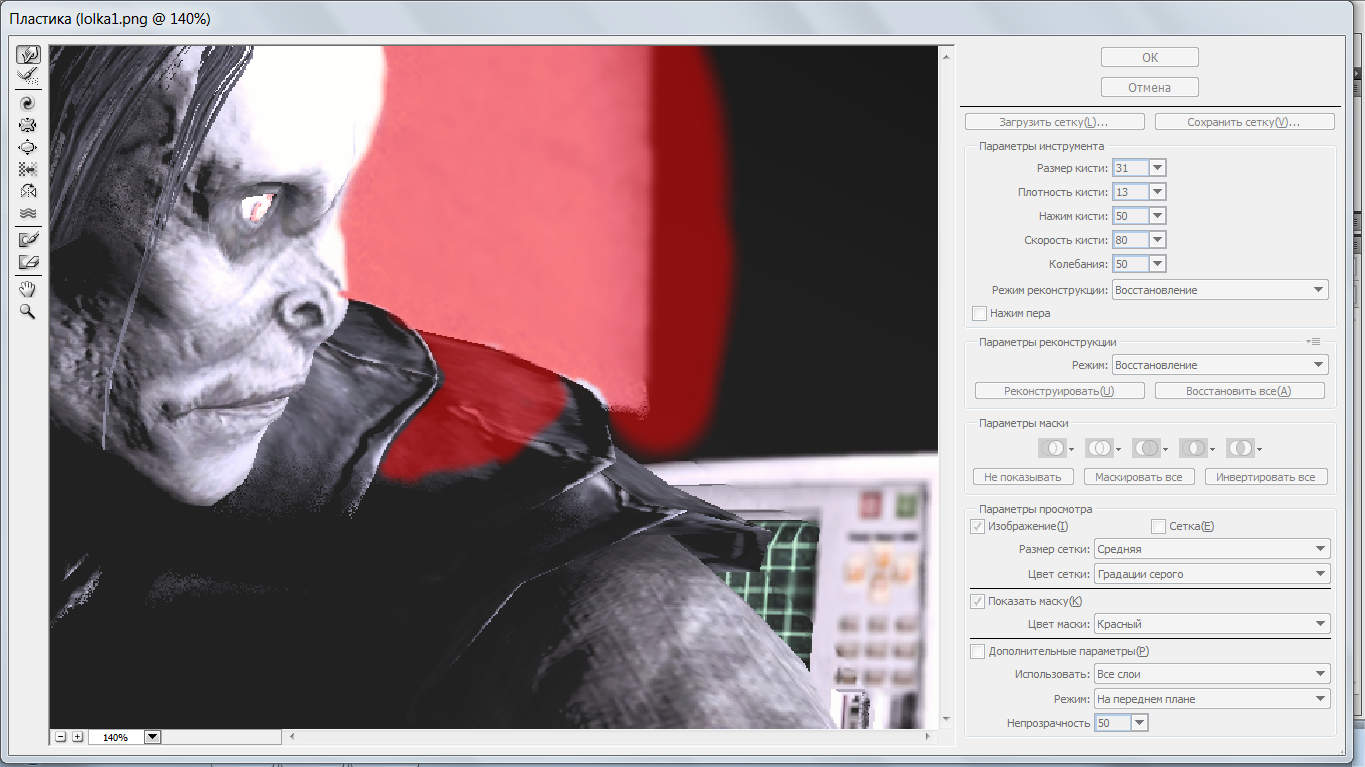Open the 140% zoom level dropdown arrow
The image size is (1365, 767).
[153, 737]
